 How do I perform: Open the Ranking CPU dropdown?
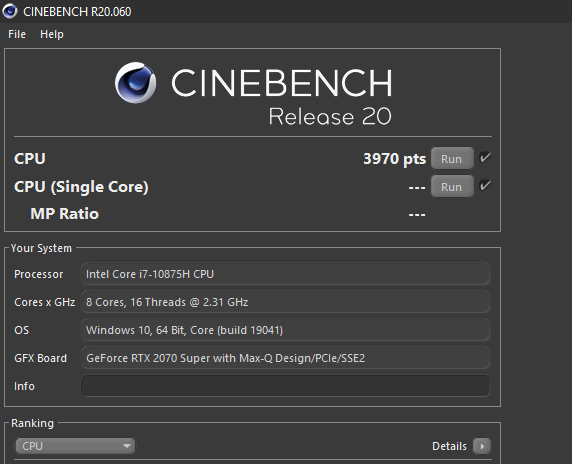(75, 446)
